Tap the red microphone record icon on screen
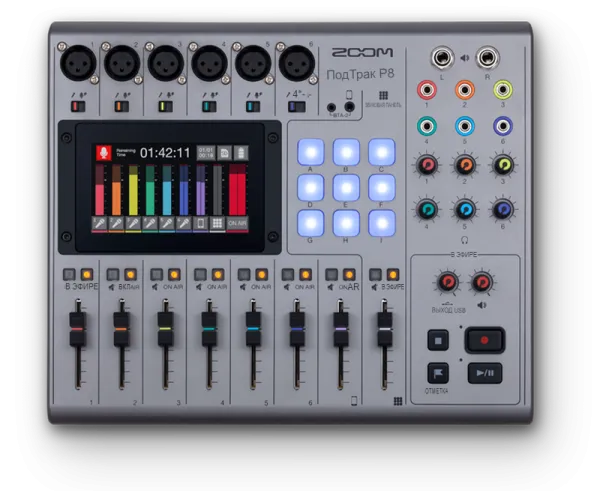 [102, 152]
